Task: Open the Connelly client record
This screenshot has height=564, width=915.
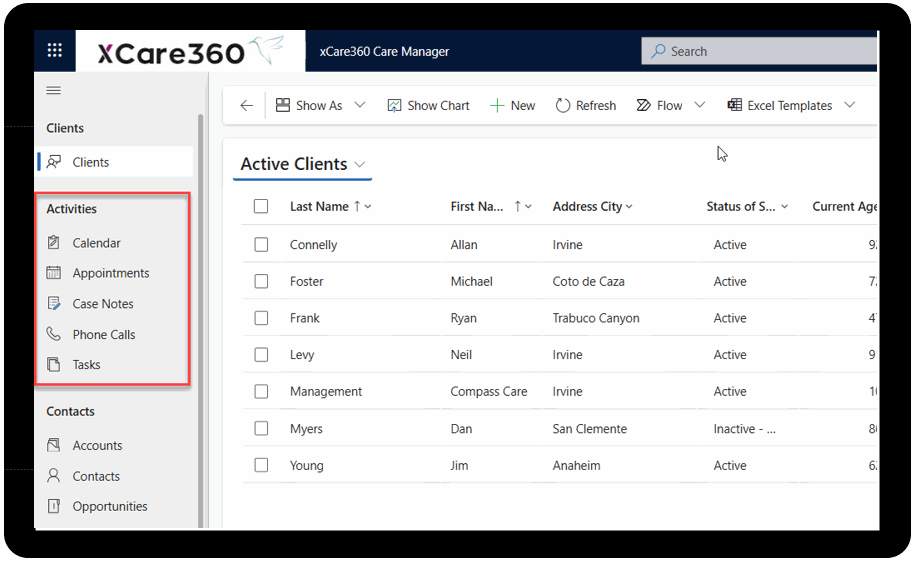Action: pos(313,245)
